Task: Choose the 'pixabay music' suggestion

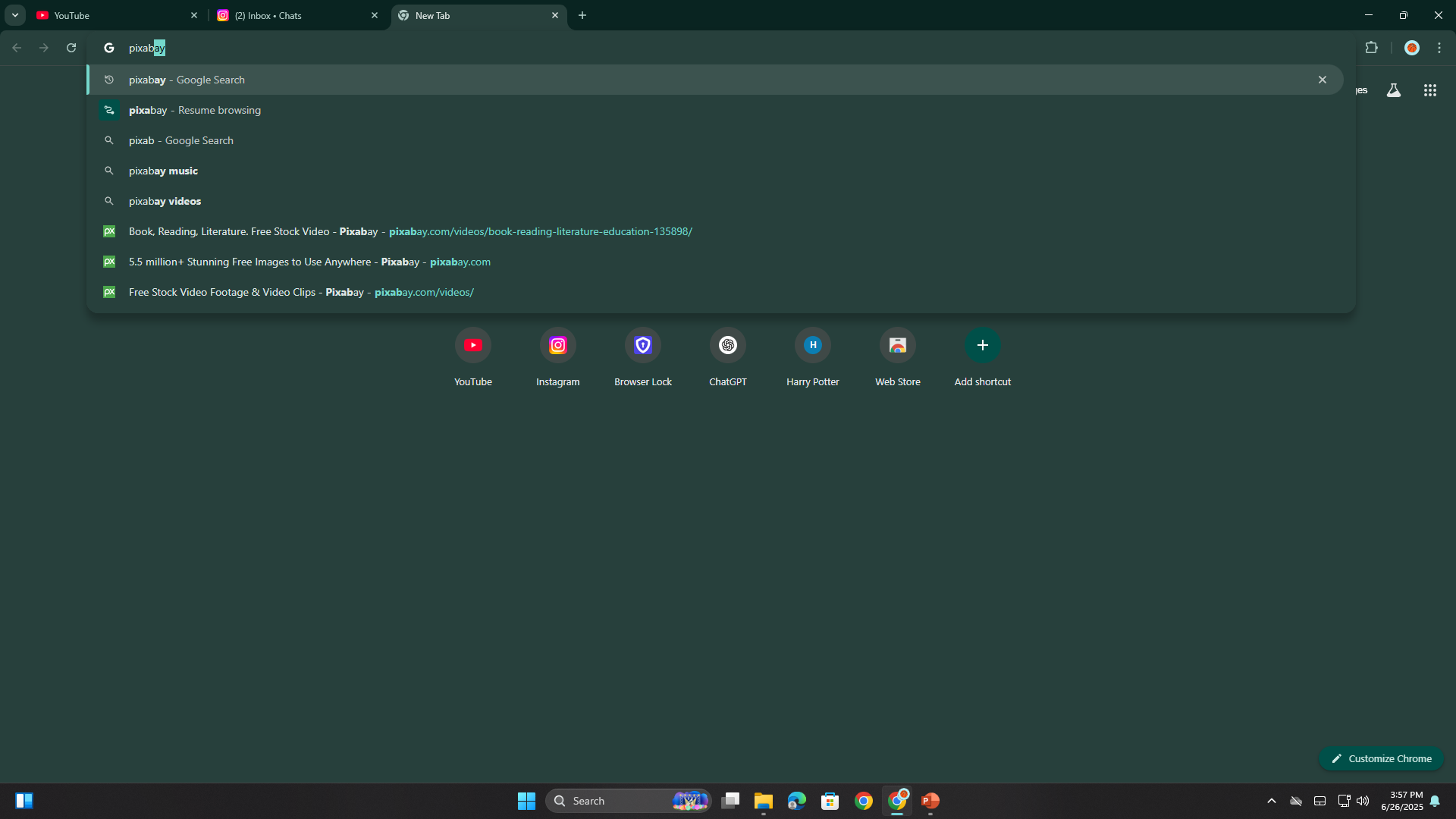Action: tap(714, 171)
